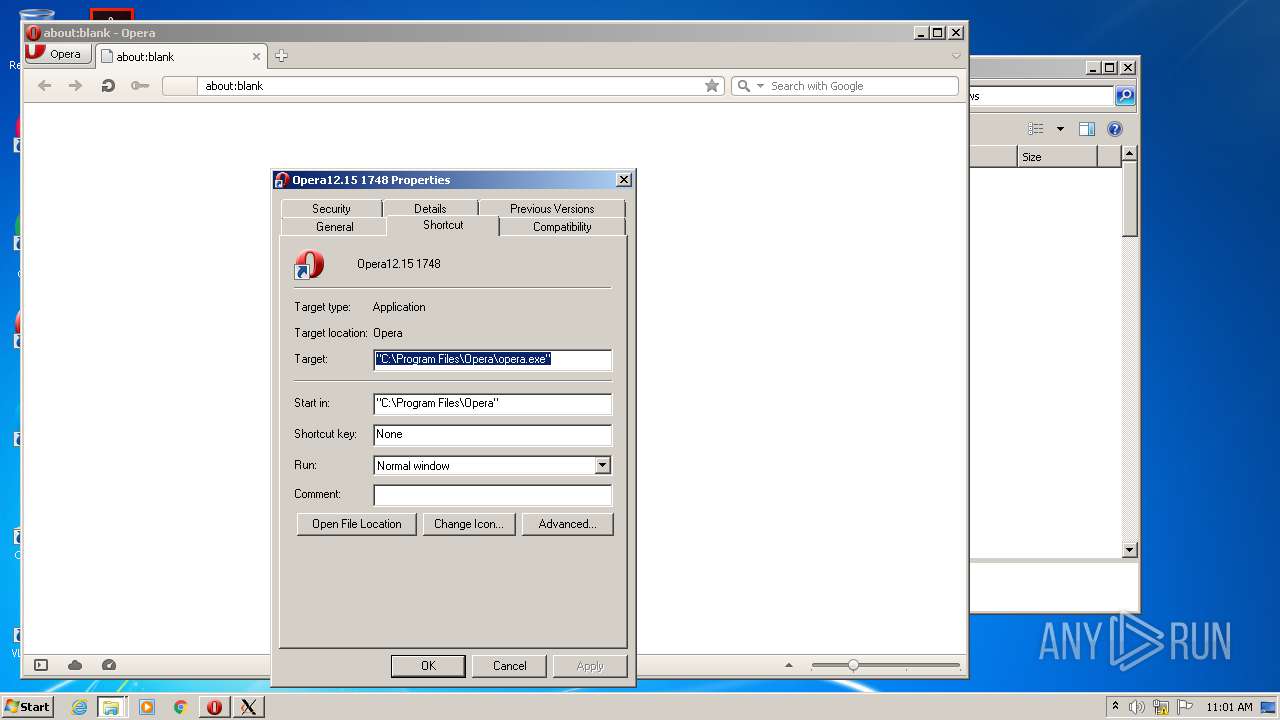This screenshot has width=1280, height=720.
Task: Open the zoom level arrow in Opera
Action: [x=789, y=665]
